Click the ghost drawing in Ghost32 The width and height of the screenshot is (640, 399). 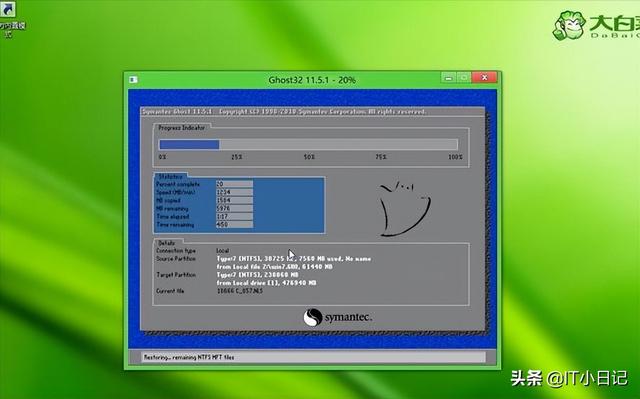405,209
